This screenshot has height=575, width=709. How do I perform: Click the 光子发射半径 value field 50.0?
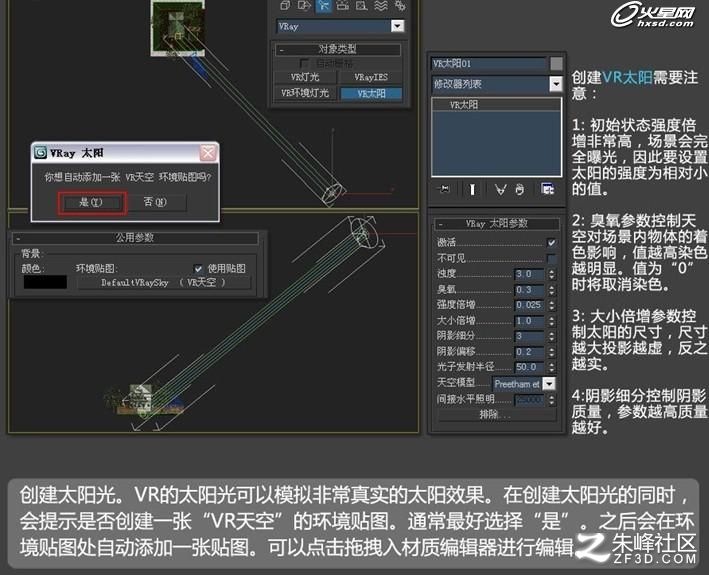(x=530, y=367)
